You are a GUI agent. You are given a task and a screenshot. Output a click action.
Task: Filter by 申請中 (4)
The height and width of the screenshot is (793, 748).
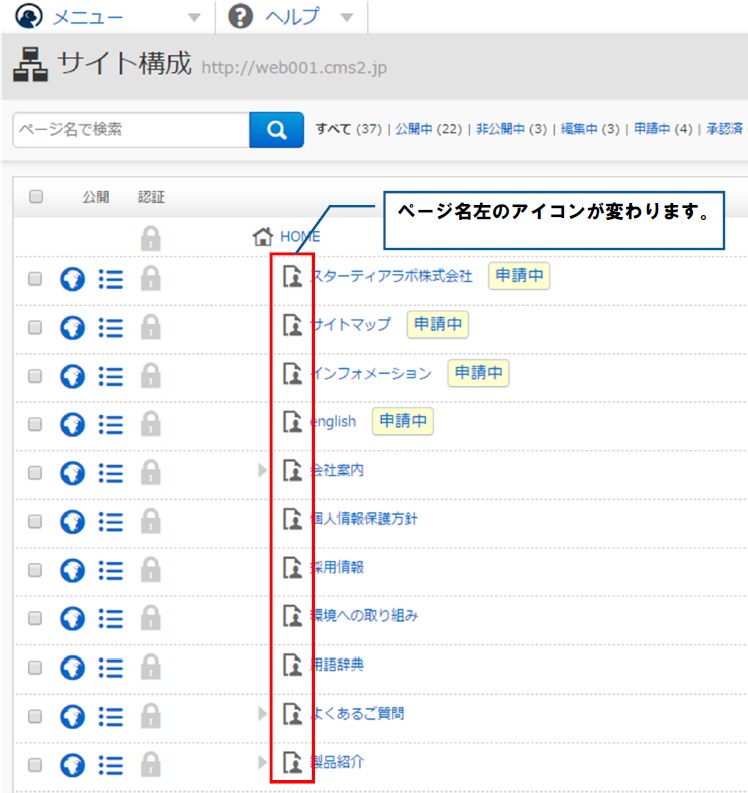[x=663, y=129]
